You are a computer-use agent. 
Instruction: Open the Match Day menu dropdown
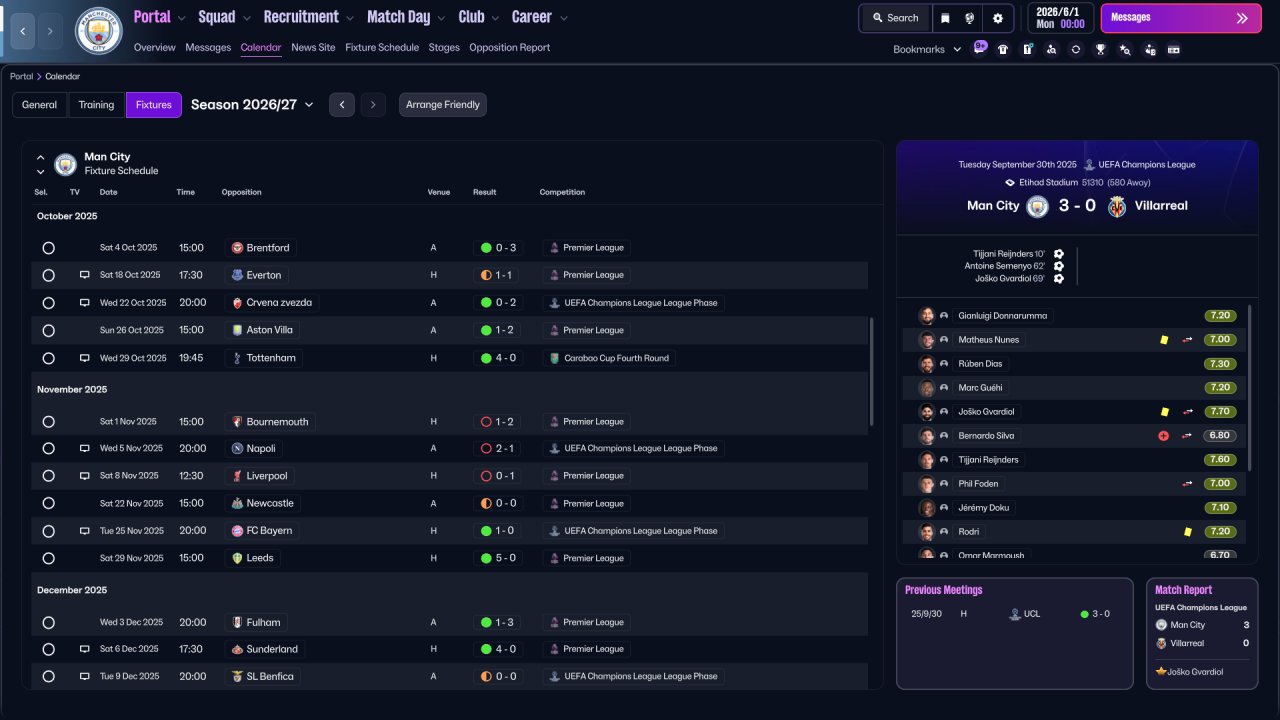(407, 17)
